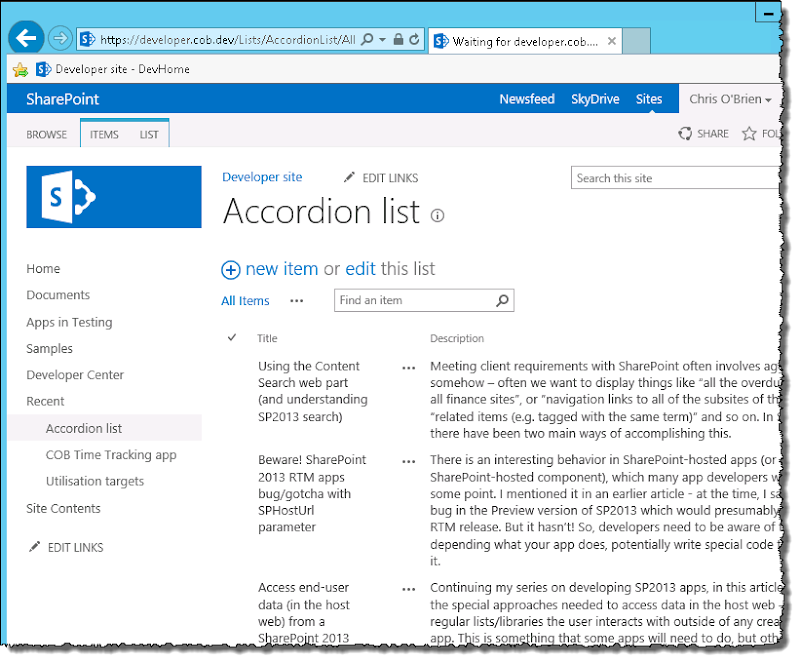The height and width of the screenshot is (662, 800).
Task: Click EDIT LINKS below Site Contents
Action: [x=66, y=547]
